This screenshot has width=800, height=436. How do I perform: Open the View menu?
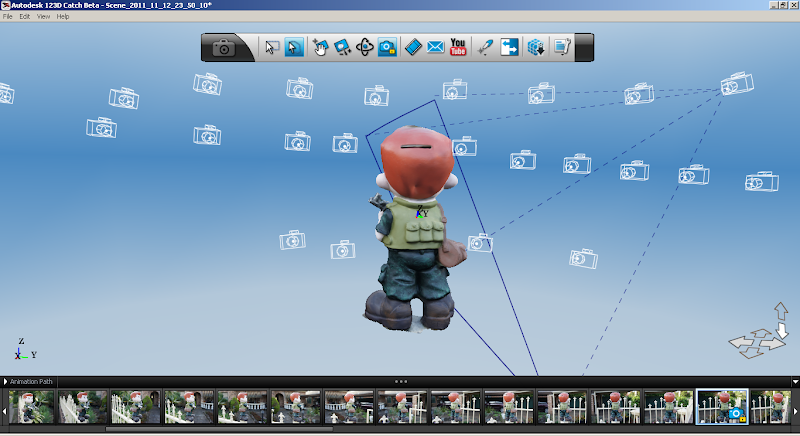43,17
